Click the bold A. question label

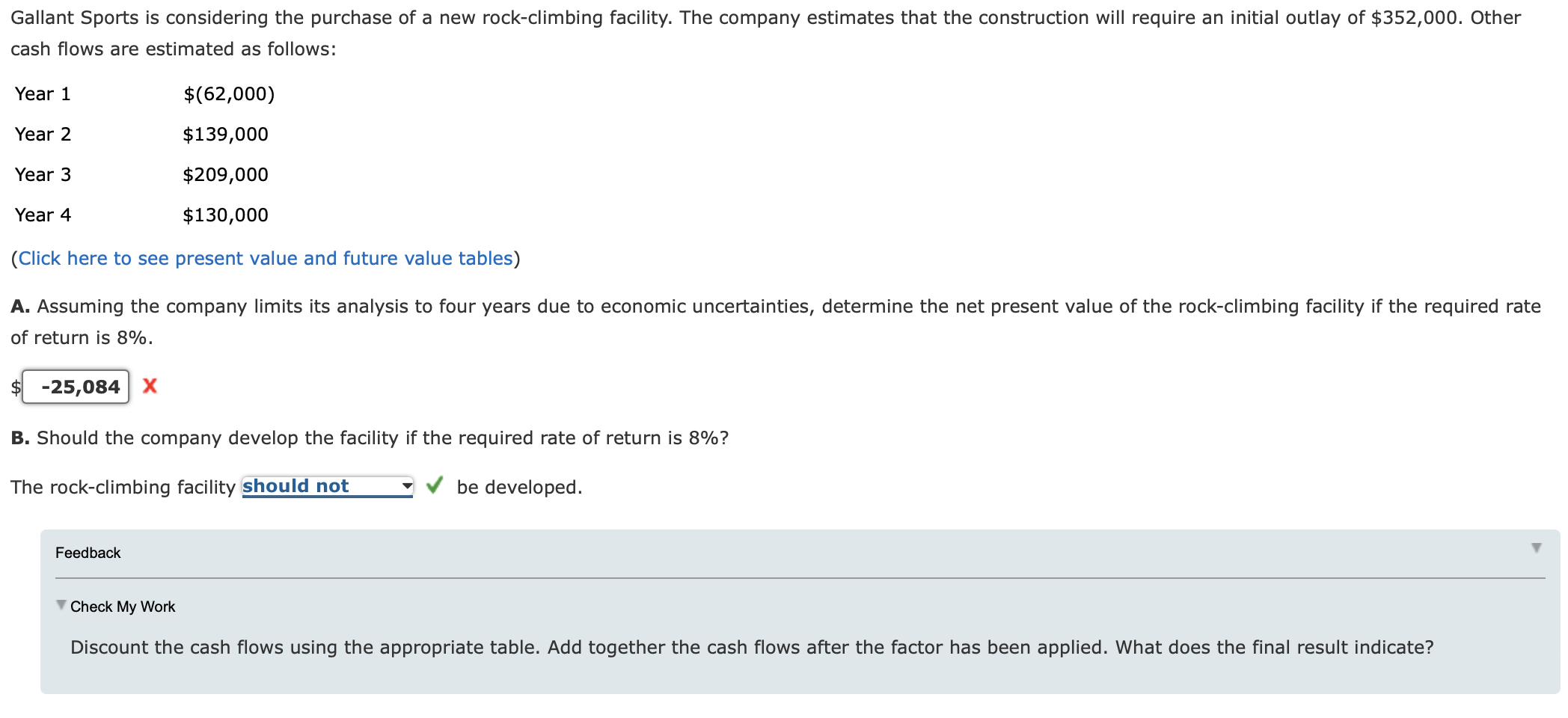pyautogui.click(x=20, y=307)
